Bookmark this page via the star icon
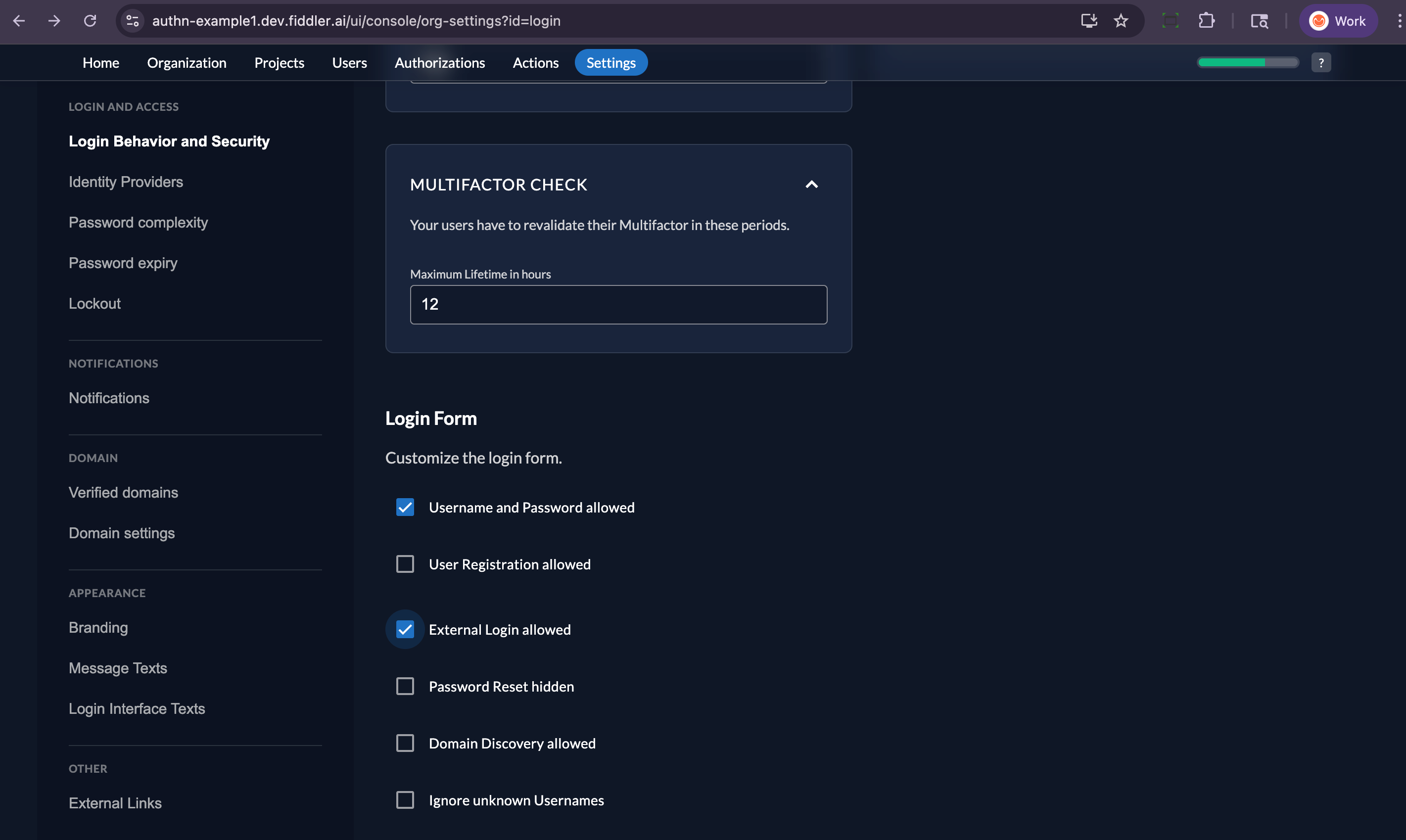 [1121, 21]
